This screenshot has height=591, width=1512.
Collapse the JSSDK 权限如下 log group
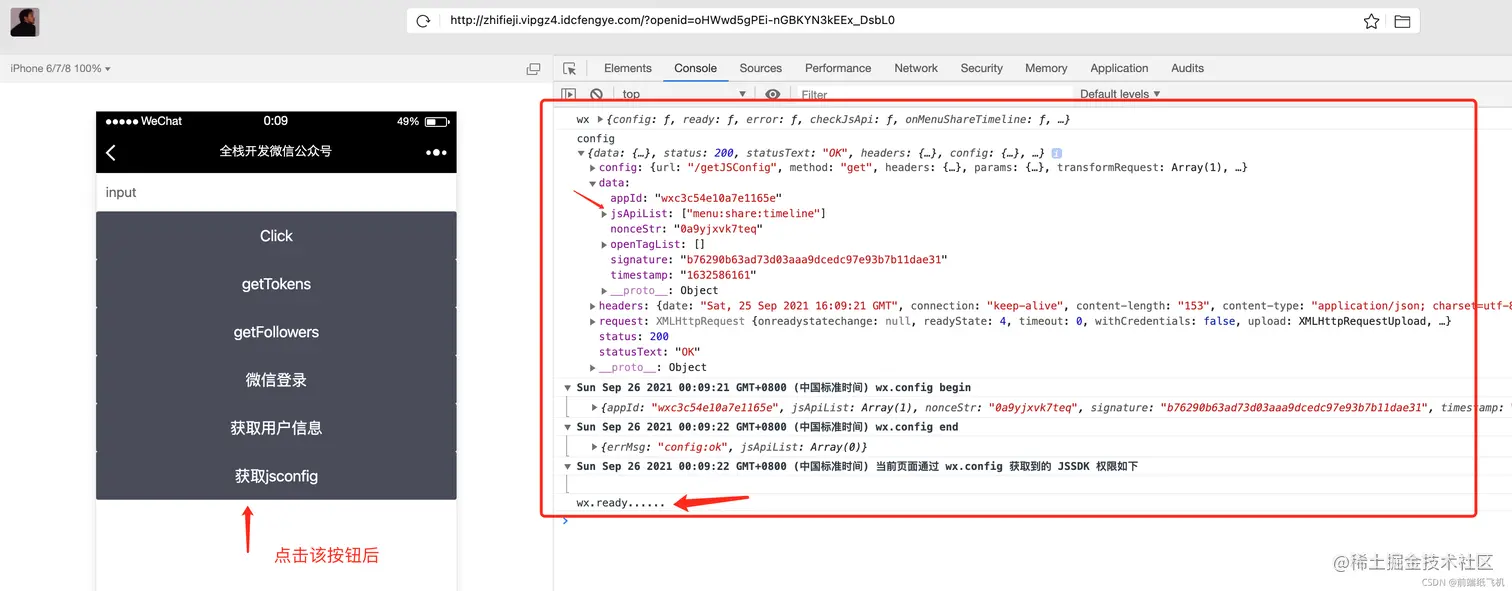point(568,467)
